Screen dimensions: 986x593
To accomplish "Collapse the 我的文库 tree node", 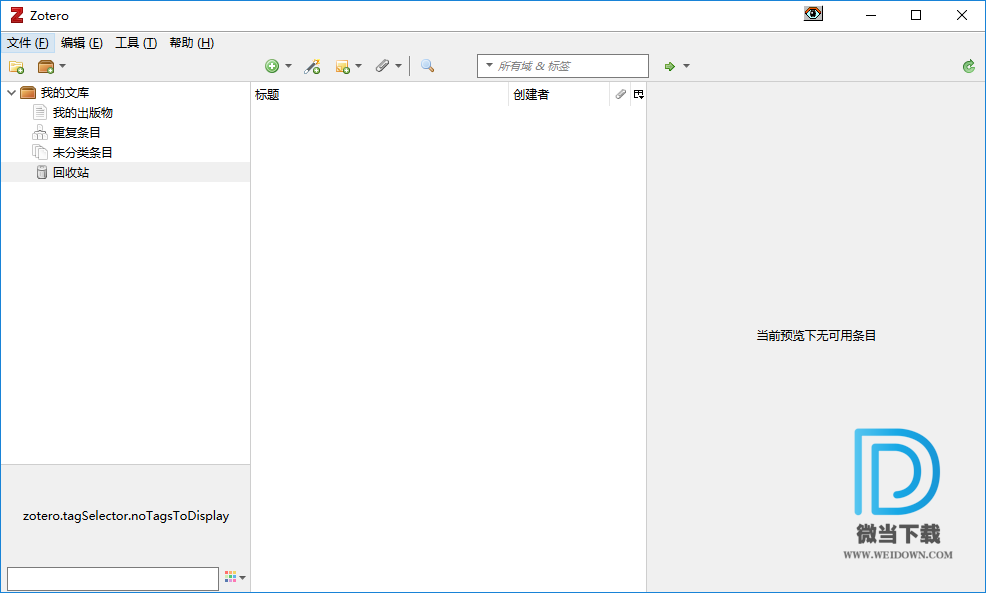I will (x=11, y=92).
